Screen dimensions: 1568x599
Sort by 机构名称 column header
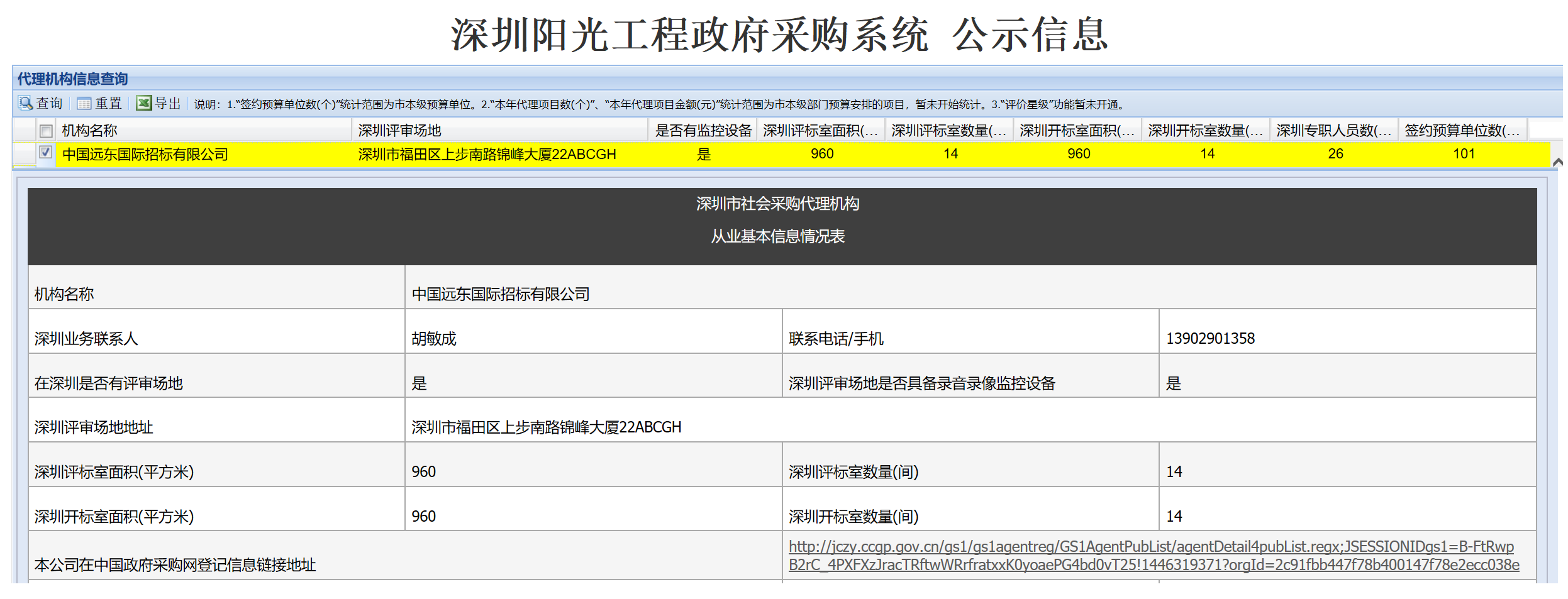coord(204,130)
